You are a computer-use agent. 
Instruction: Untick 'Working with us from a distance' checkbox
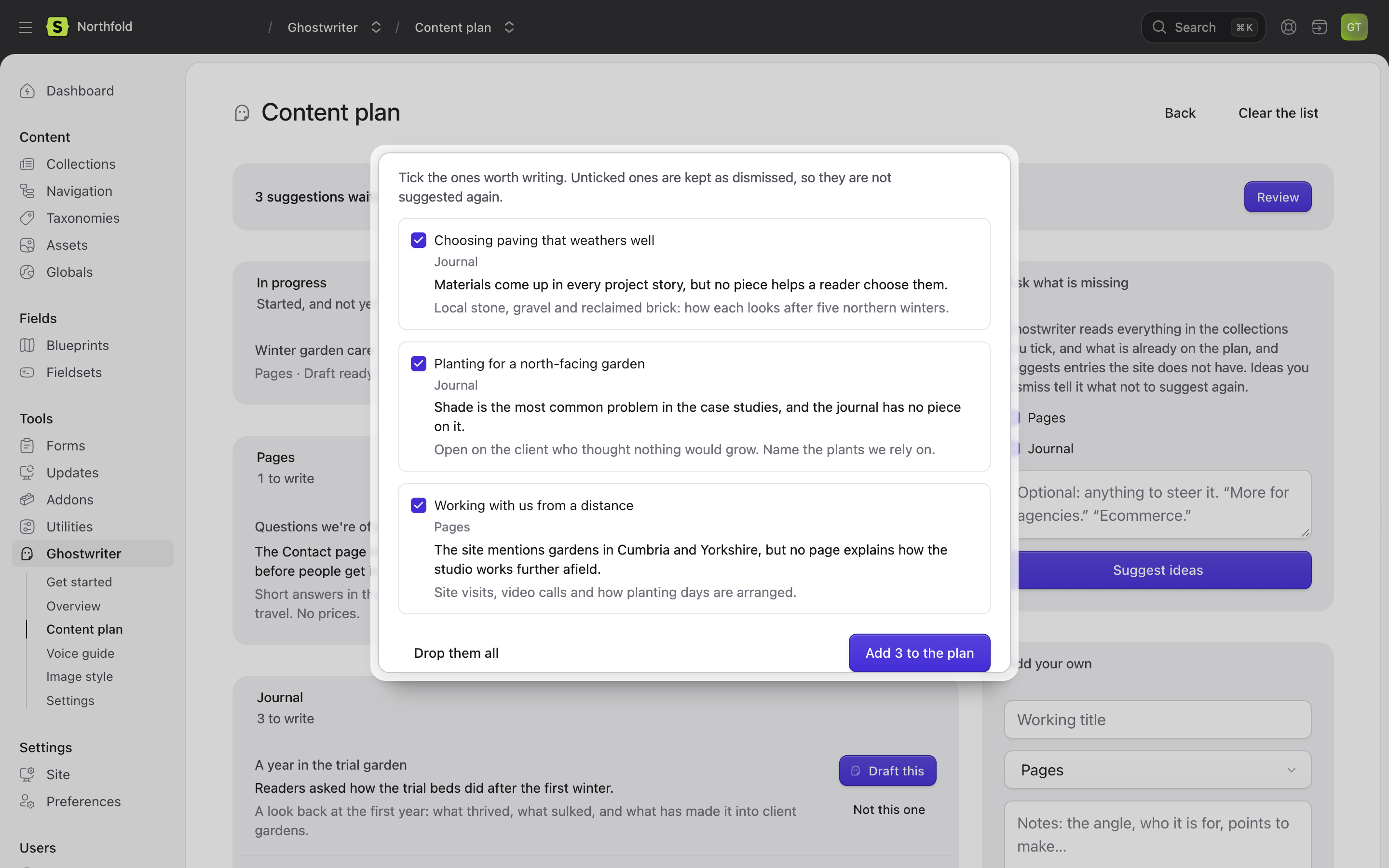(x=419, y=505)
